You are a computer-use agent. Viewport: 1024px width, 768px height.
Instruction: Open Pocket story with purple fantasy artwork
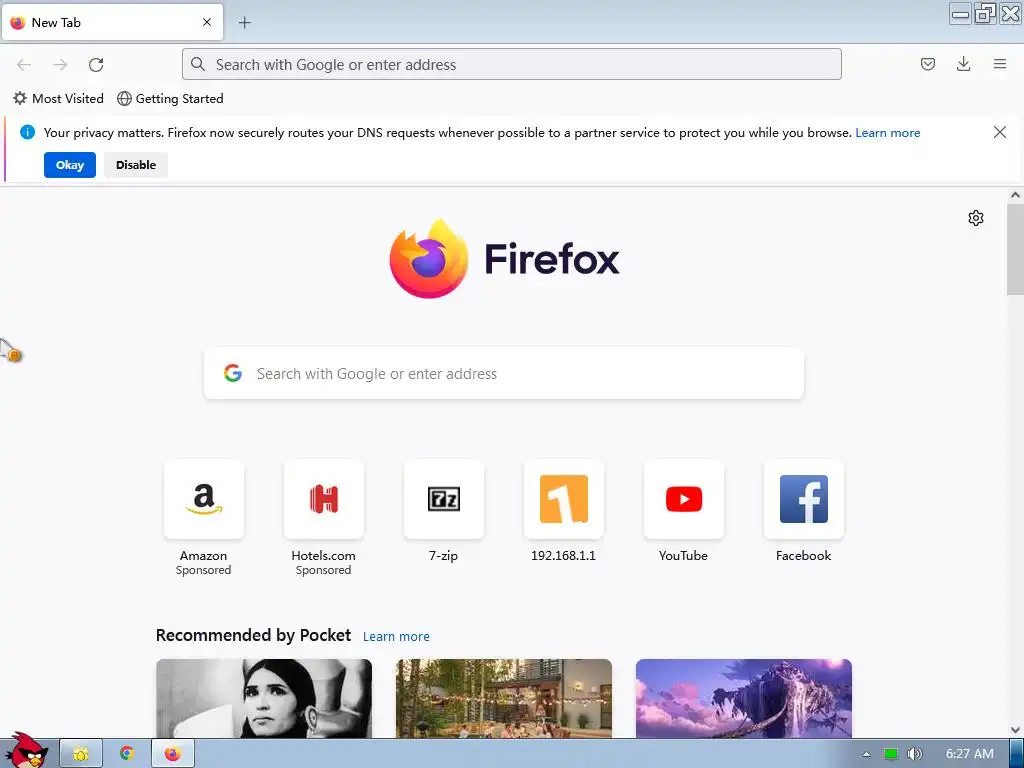click(x=744, y=698)
